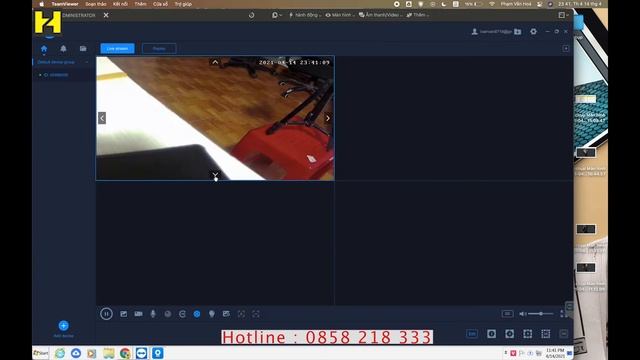
Task: Open the Home icon in sidebar header
Action: [44, 49]
